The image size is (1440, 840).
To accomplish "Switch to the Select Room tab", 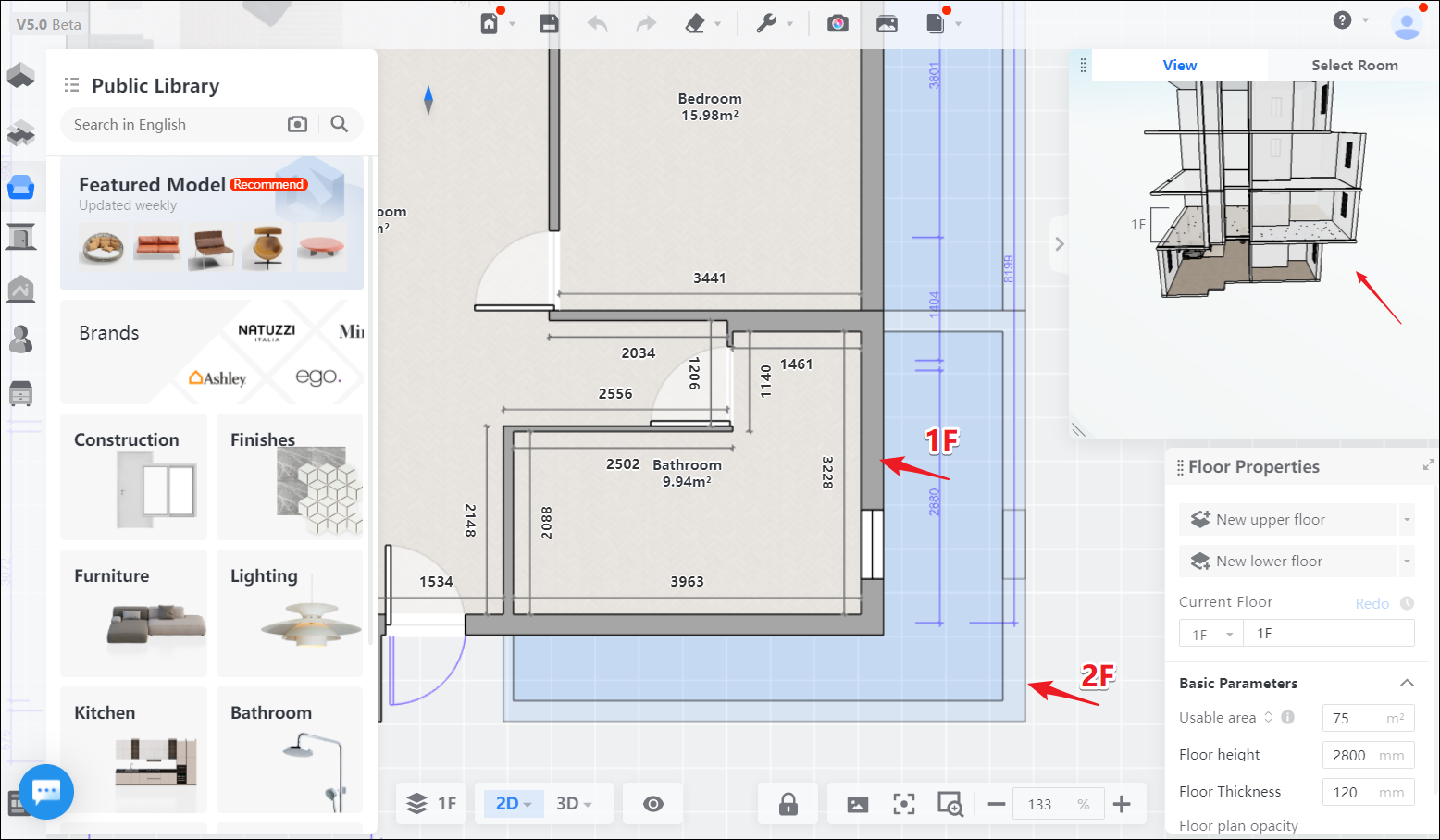I will [1354, 66].
